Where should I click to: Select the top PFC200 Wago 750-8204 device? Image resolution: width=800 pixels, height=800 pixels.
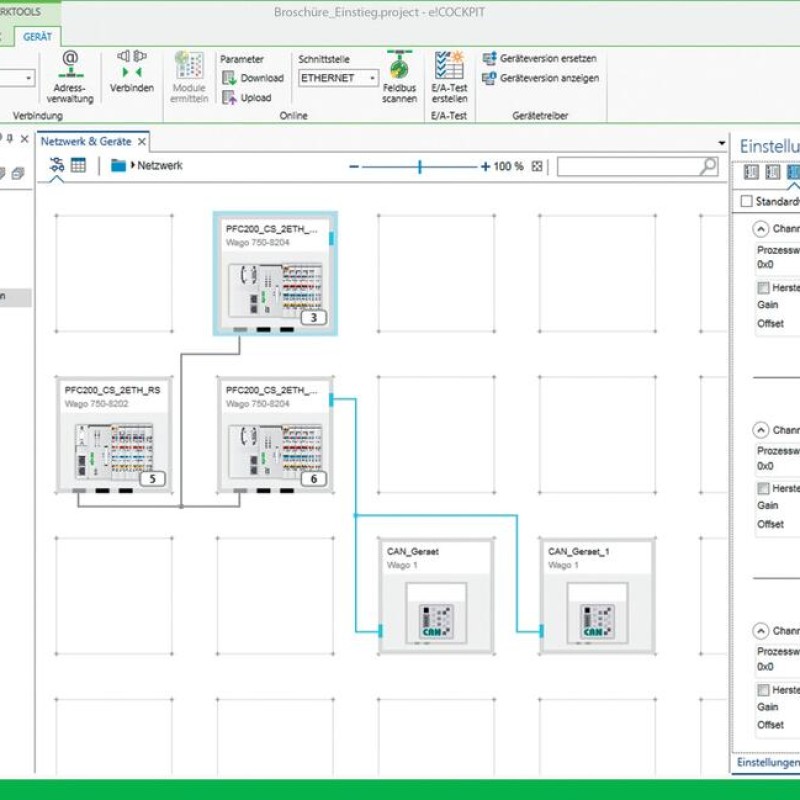[x=276, y=274]
